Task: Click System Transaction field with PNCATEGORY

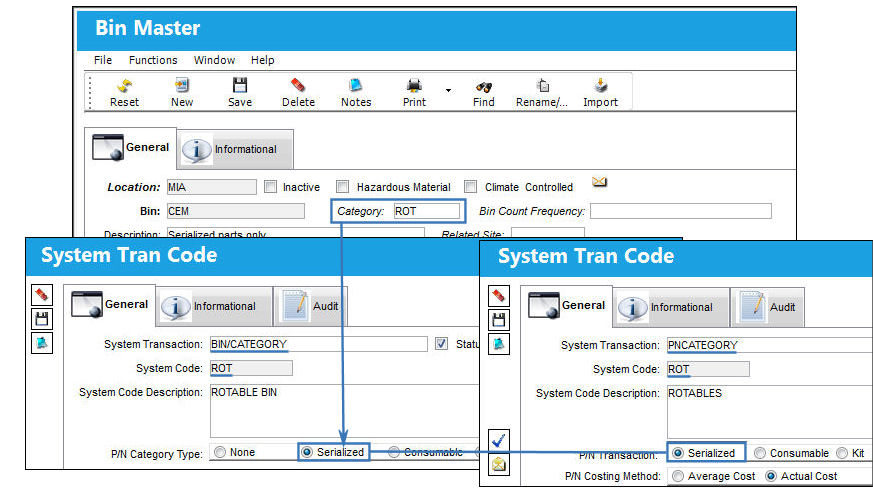Action: pos(769,345)
